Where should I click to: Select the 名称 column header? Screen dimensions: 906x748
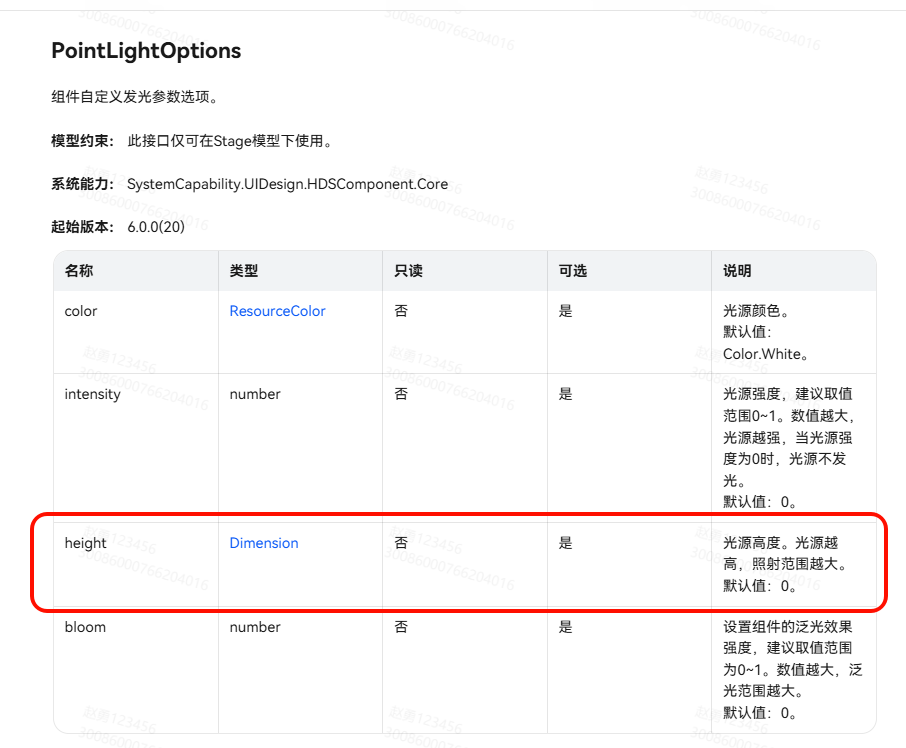[79, 271]
